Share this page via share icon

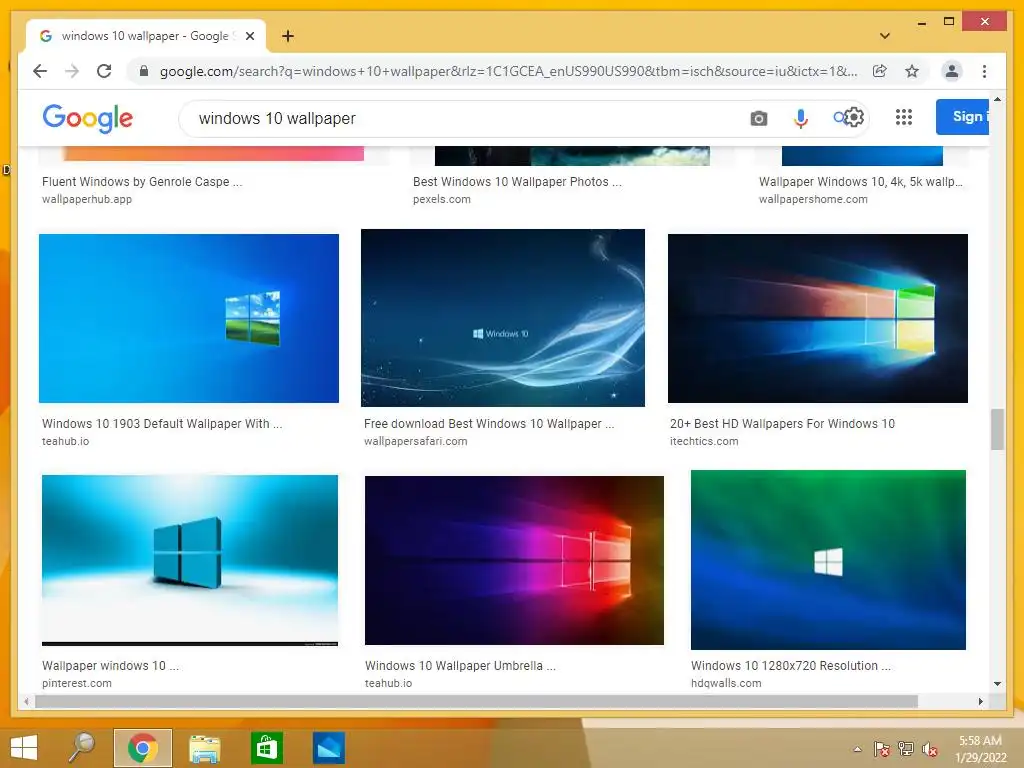tap(880, 71)
